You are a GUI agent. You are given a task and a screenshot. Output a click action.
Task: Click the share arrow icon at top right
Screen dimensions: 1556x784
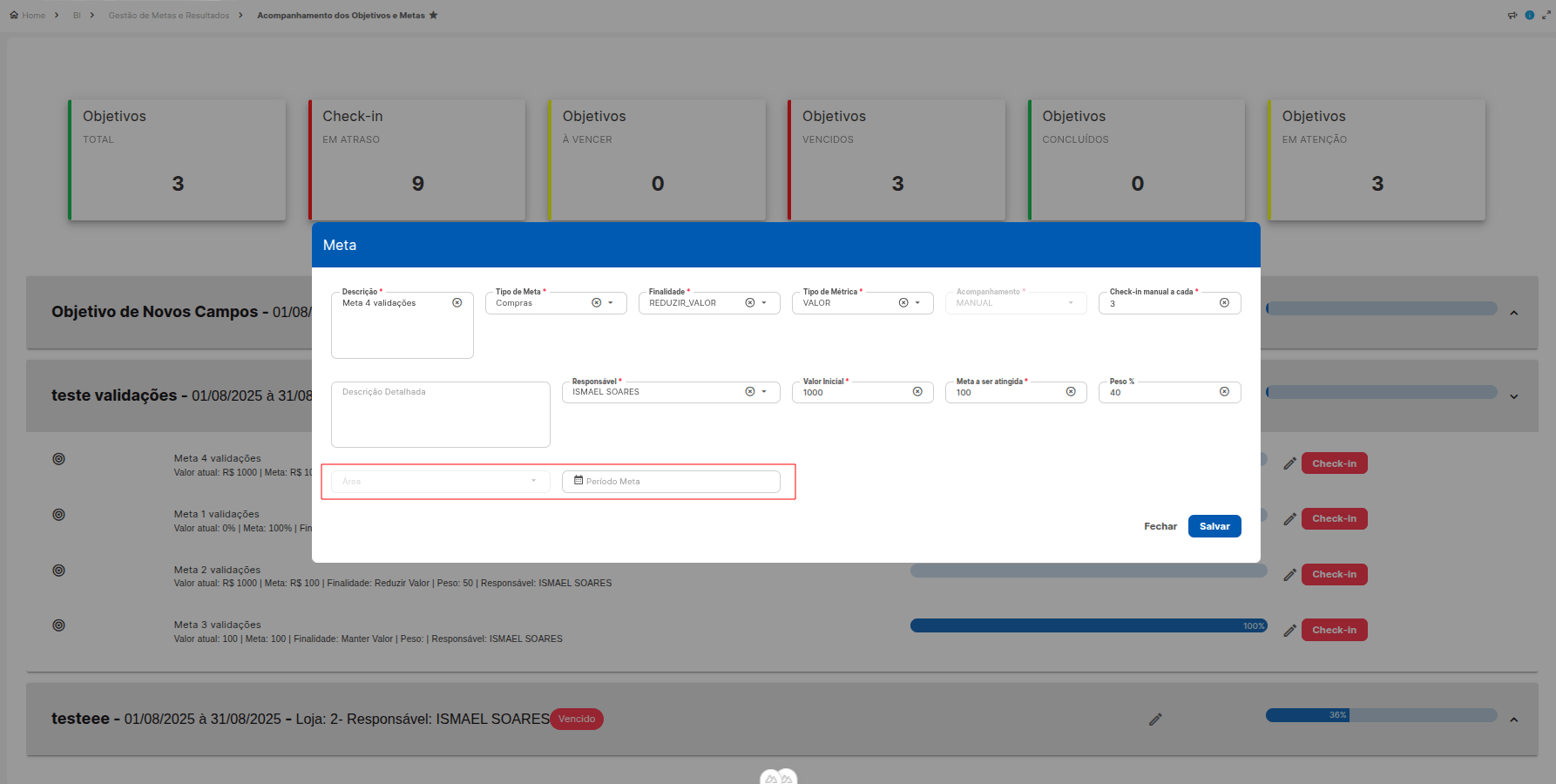1512,15
